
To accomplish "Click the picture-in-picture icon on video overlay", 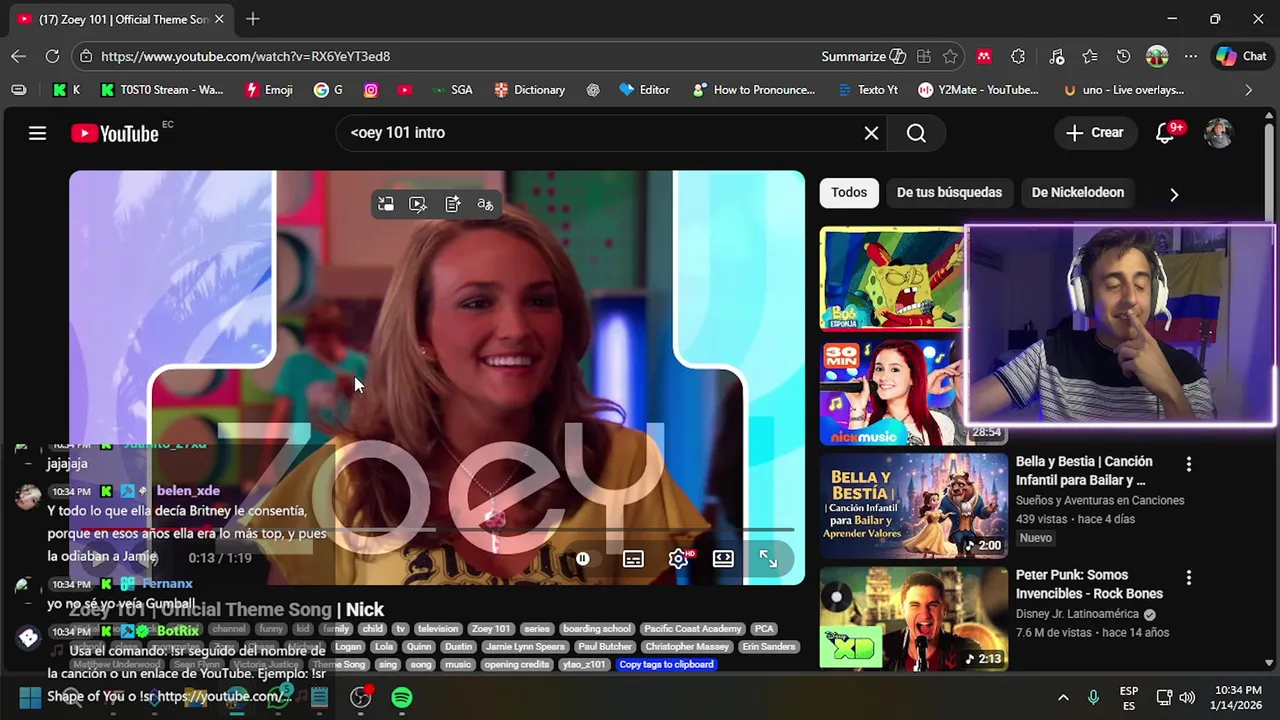I will pyautogui.click(x=386, y=204).
